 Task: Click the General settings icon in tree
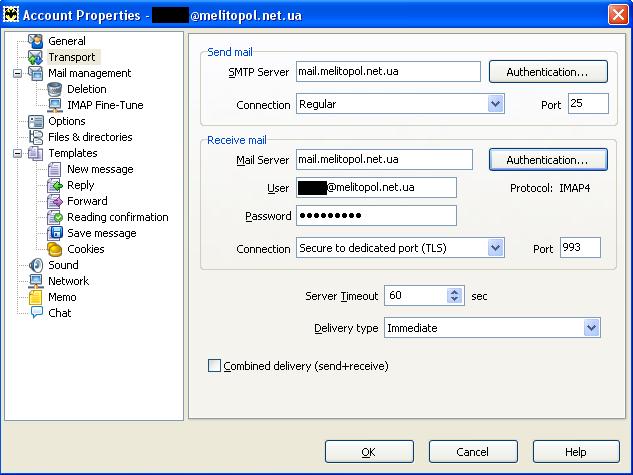coord(36,41)
